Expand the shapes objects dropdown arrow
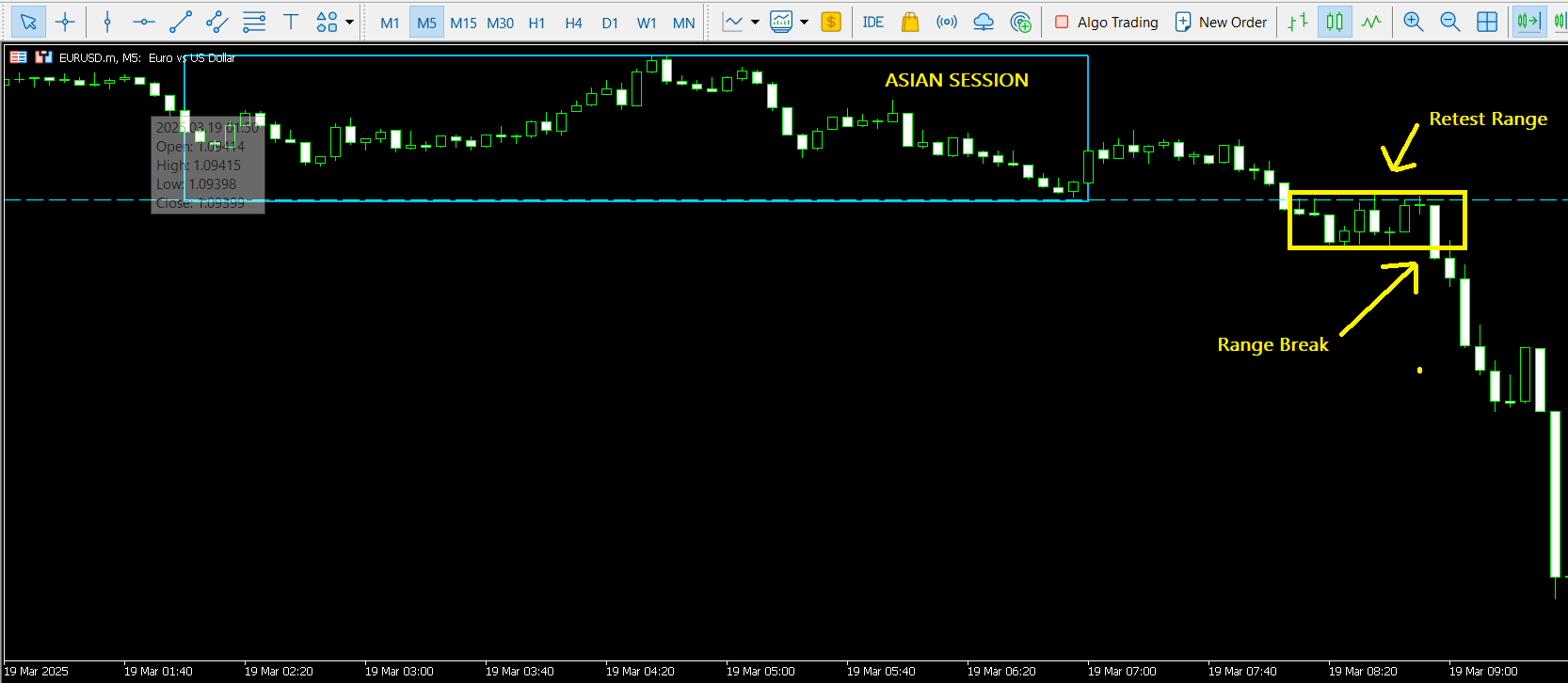Image resolution: width=1568 pixels, height=683 pixels. [x=350, y=22]
